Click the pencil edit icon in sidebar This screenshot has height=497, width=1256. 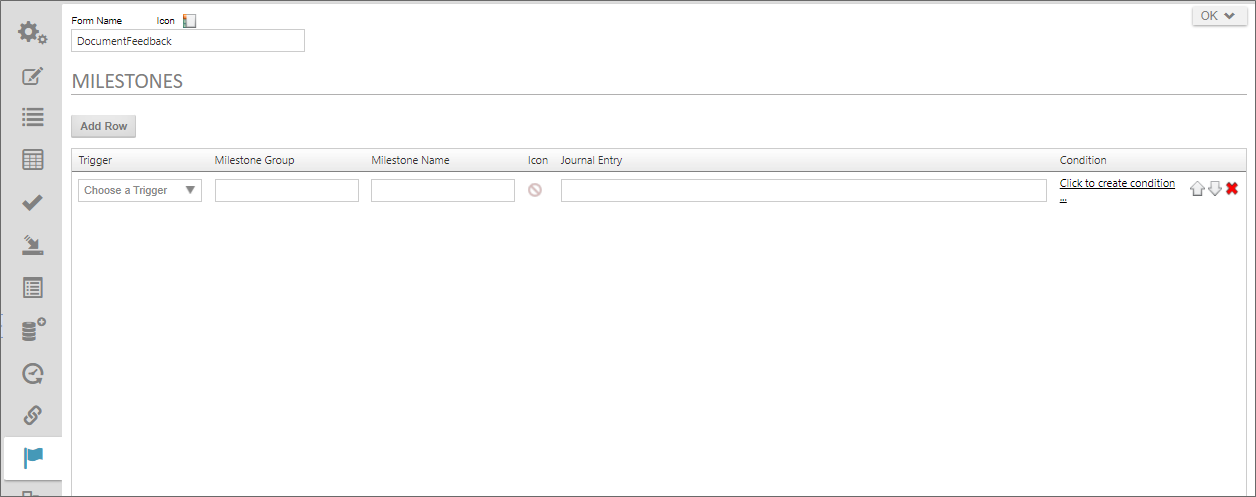tap(33, 76)
